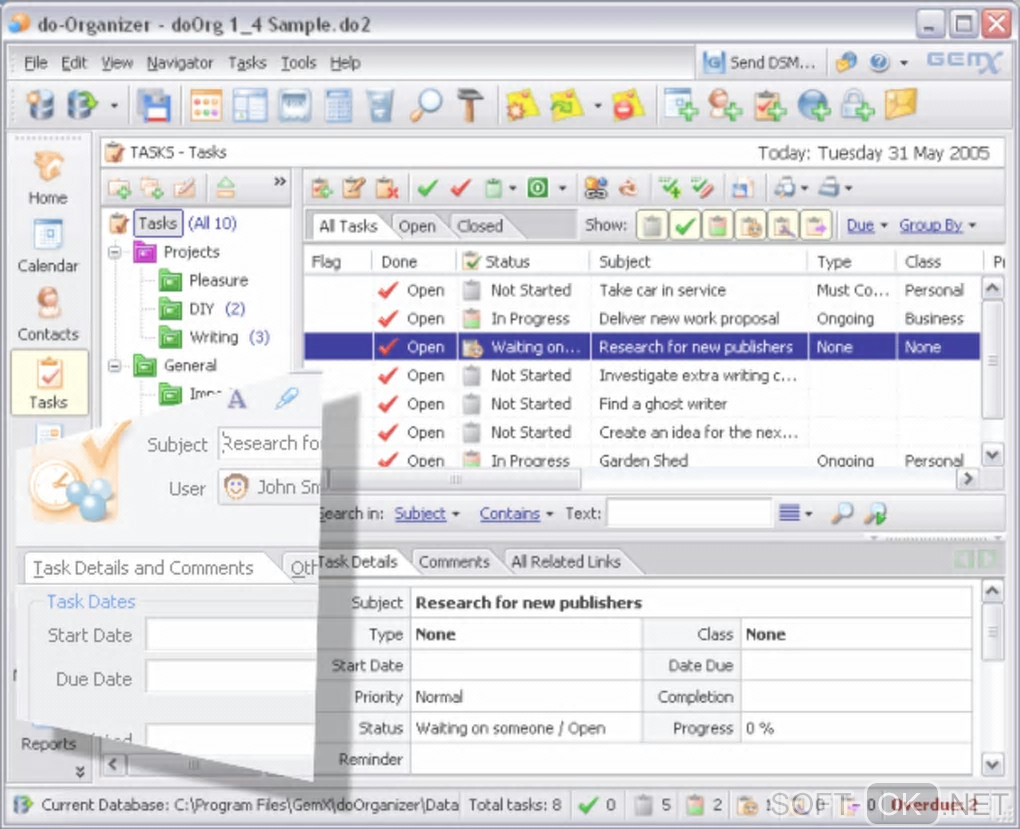Select the Pleasure project folder
This screenshot has height=829, width=1020.
(204, 280)
